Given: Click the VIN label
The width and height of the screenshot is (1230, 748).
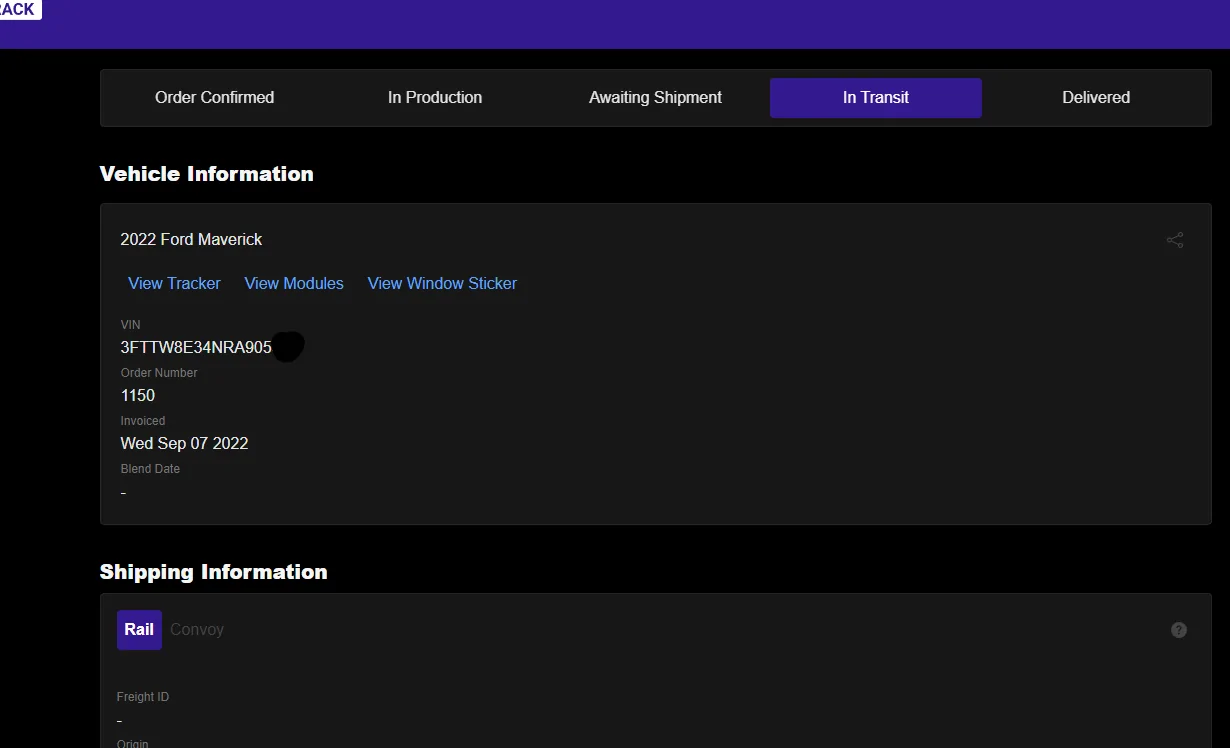Looking at the screenshot, I should pos(131,325).
